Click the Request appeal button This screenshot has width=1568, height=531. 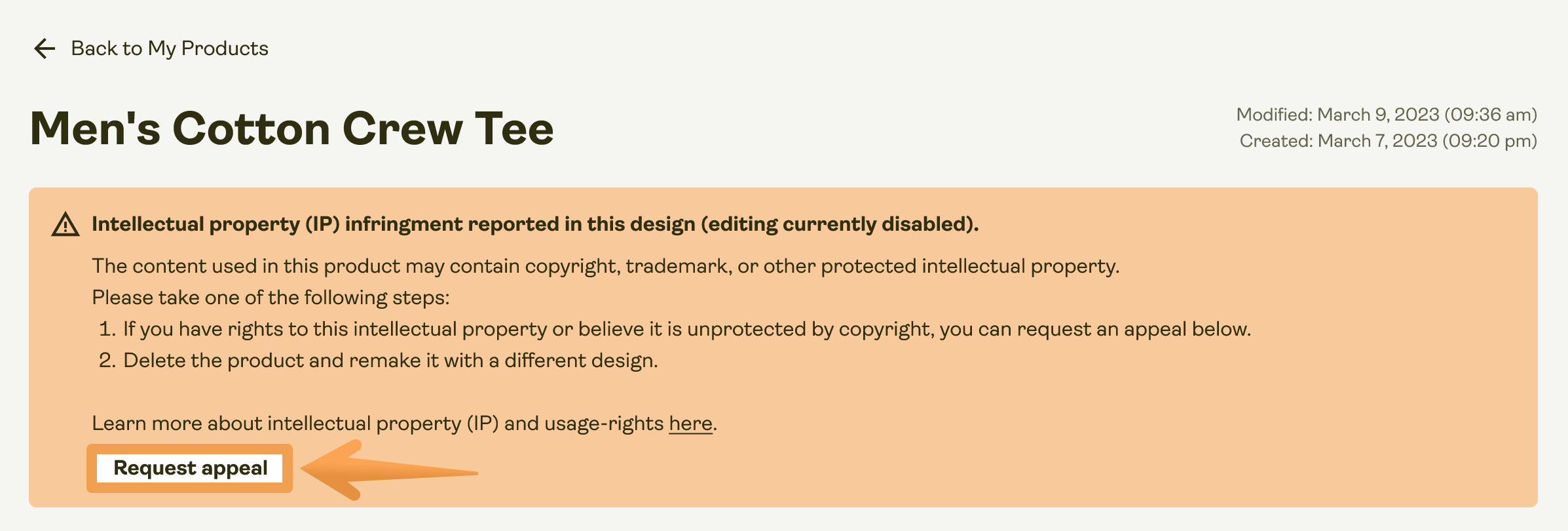(190, 468)
